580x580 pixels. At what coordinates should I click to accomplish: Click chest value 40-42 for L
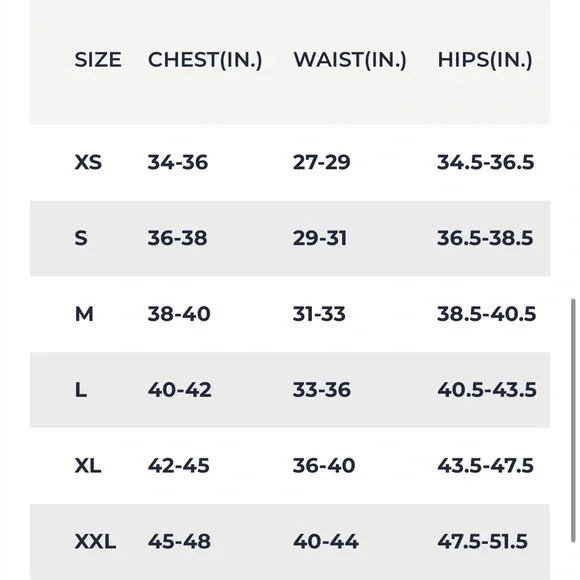point(179,390)
